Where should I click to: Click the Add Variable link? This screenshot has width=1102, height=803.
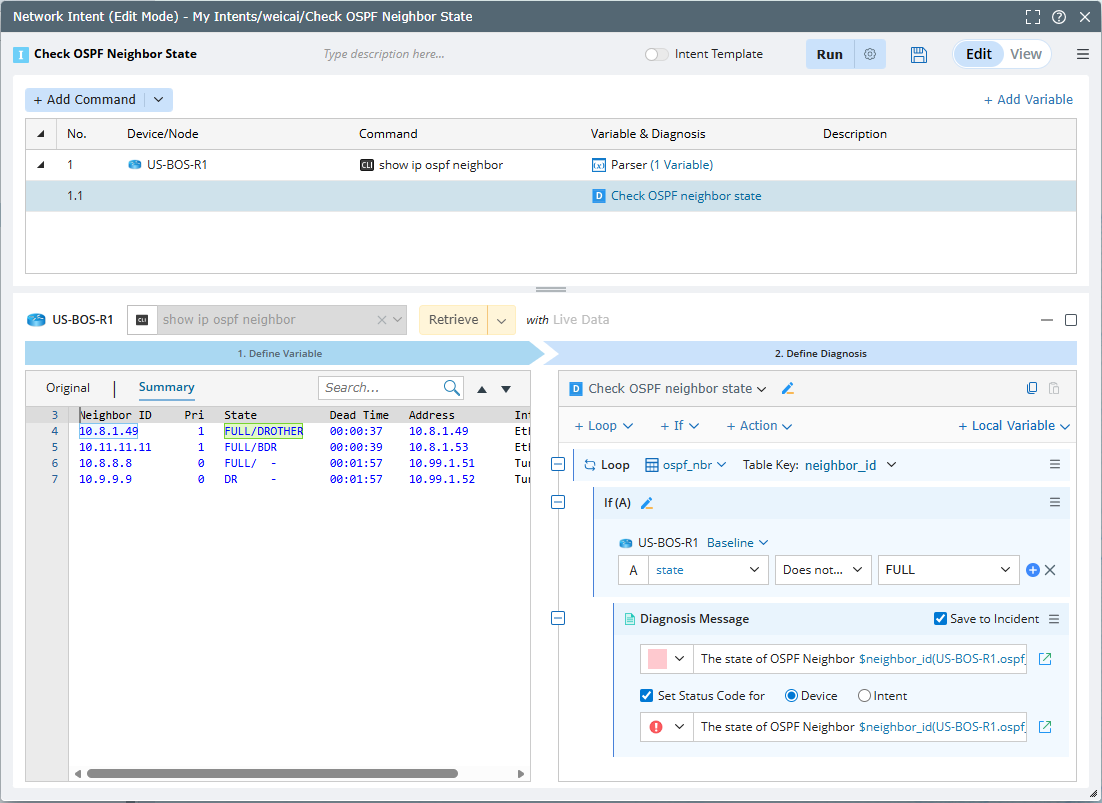coord(1028,100)
